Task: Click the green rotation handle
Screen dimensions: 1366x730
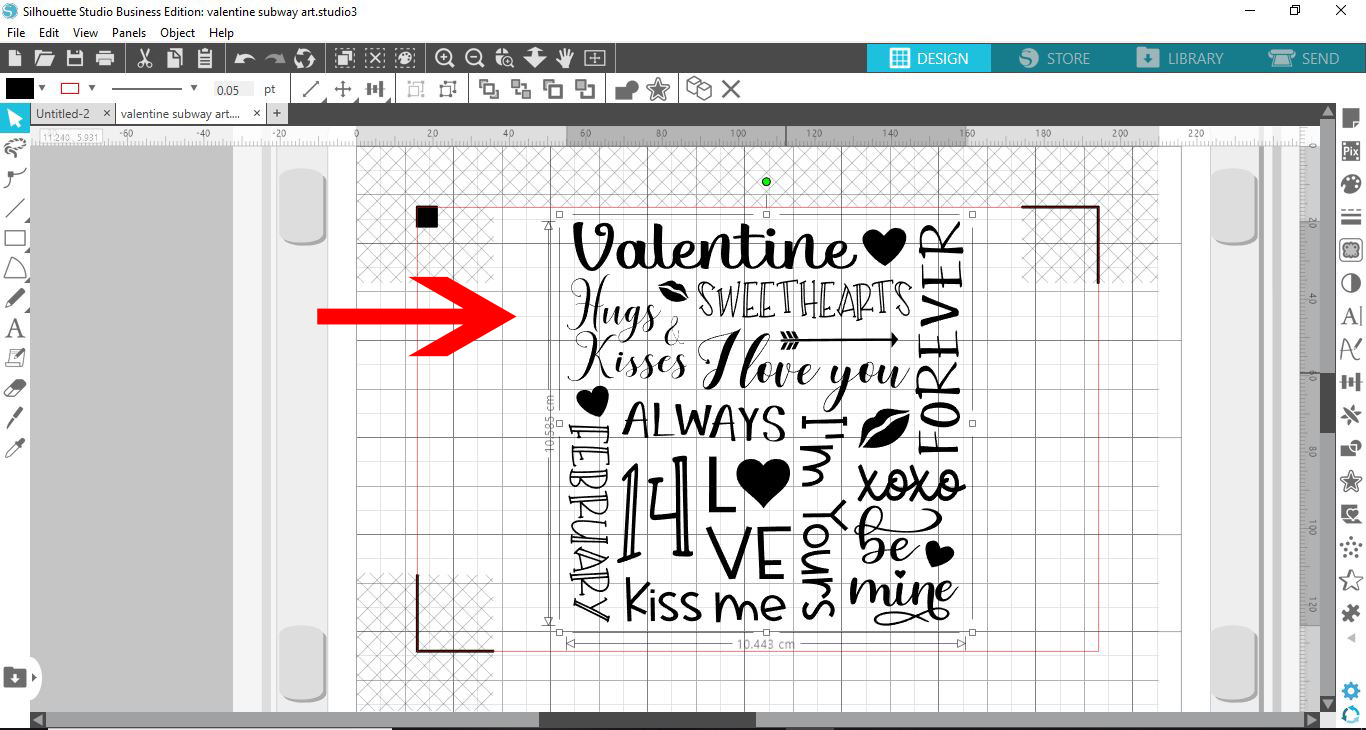Action: [x=766, y=182]
